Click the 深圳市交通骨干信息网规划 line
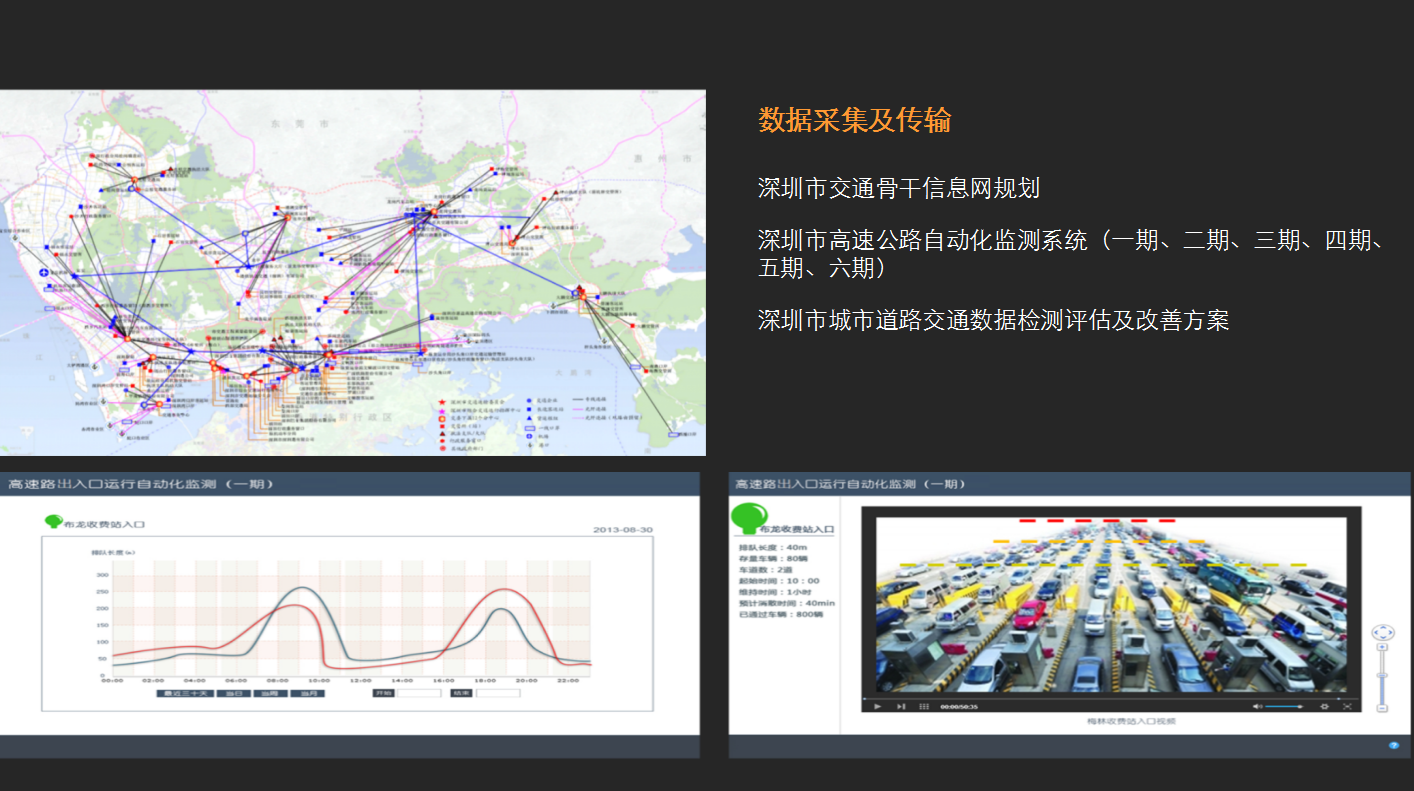Screen dimensions: 1414x791 click(899, 187)
